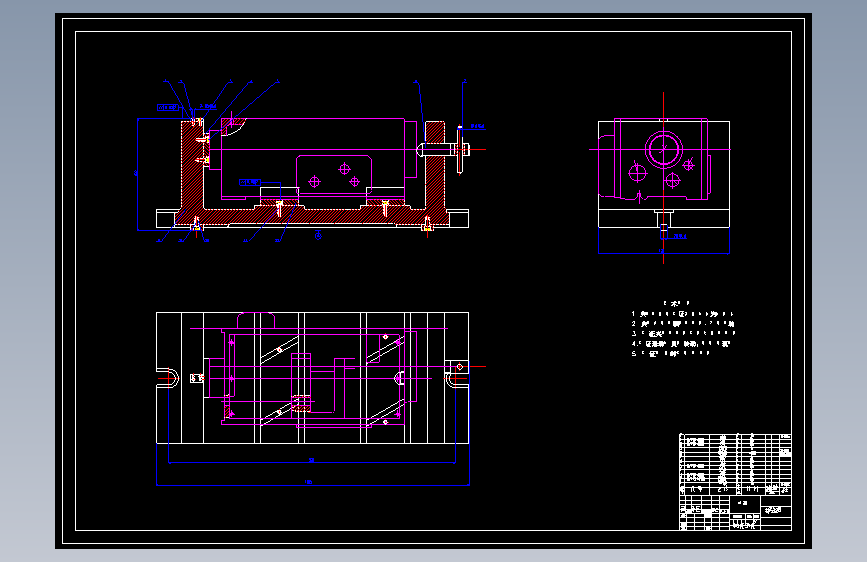Screen dimensions: 867x562
Task: Click the parts list title block table
Action: pos(735,482)
